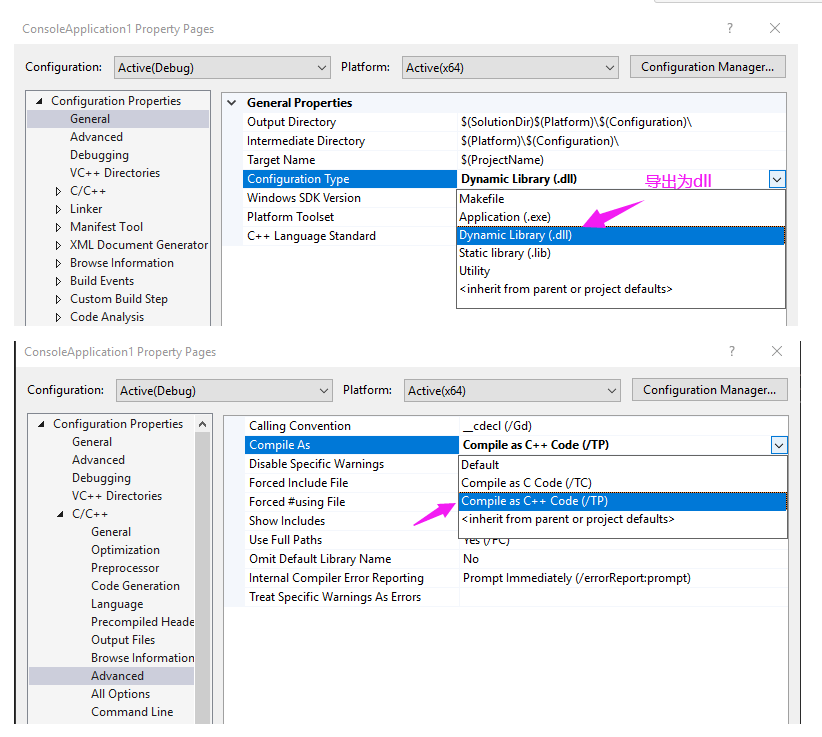
Task: Choose Compile as C Code (/TC) option
Action: tap(526, 483)
